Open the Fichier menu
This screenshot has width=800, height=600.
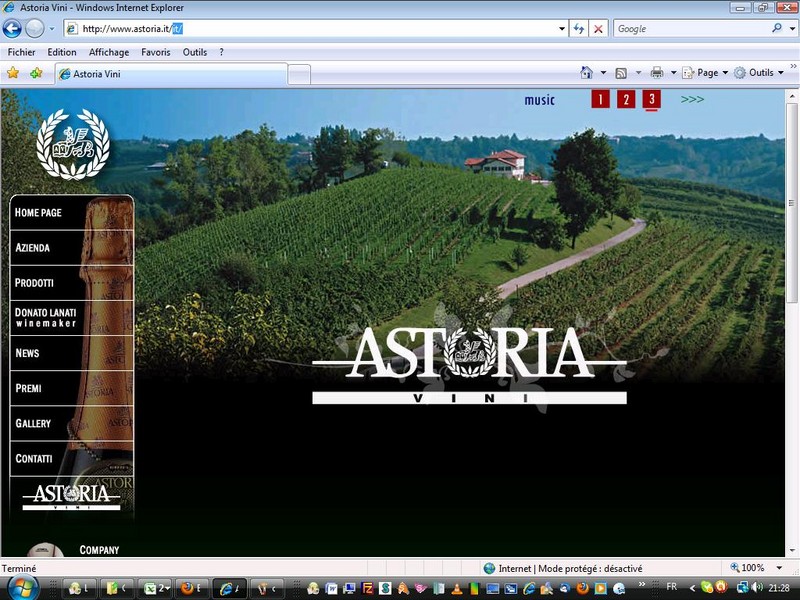[x=21, y=52]
